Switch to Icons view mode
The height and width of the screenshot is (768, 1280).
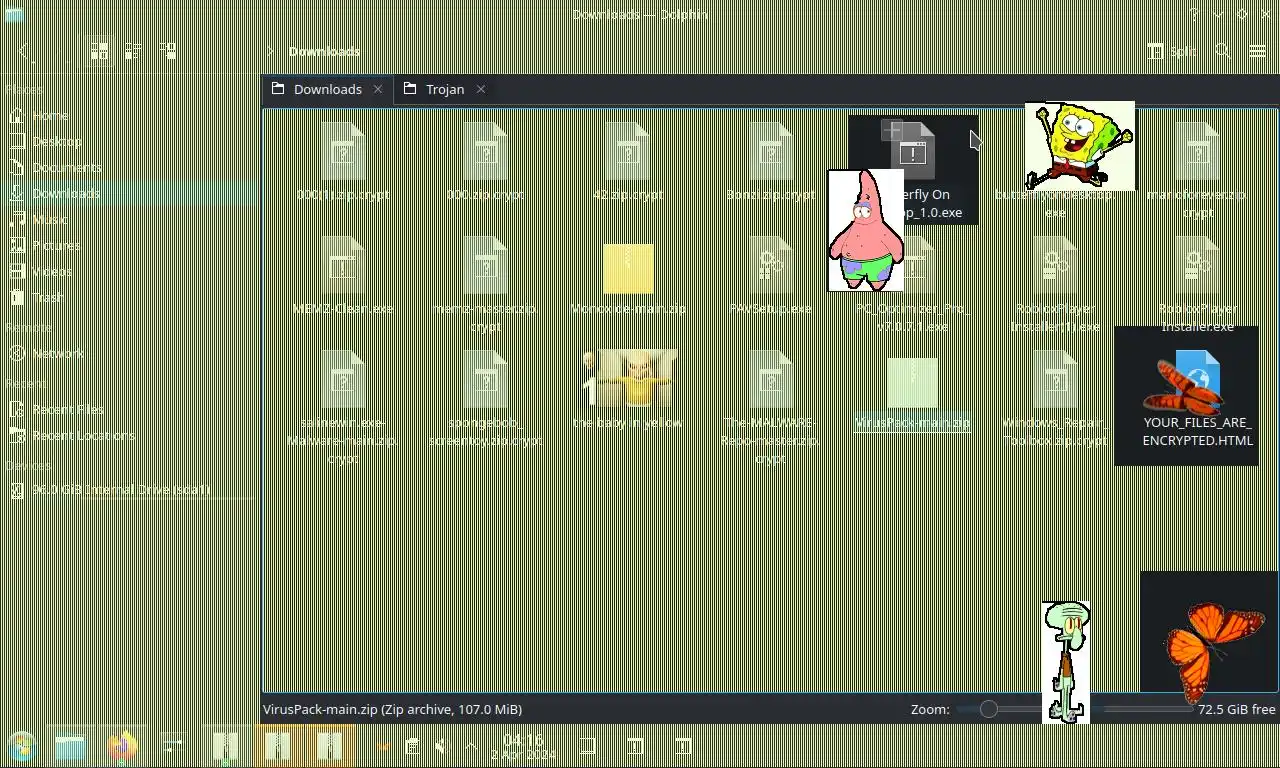100,51
